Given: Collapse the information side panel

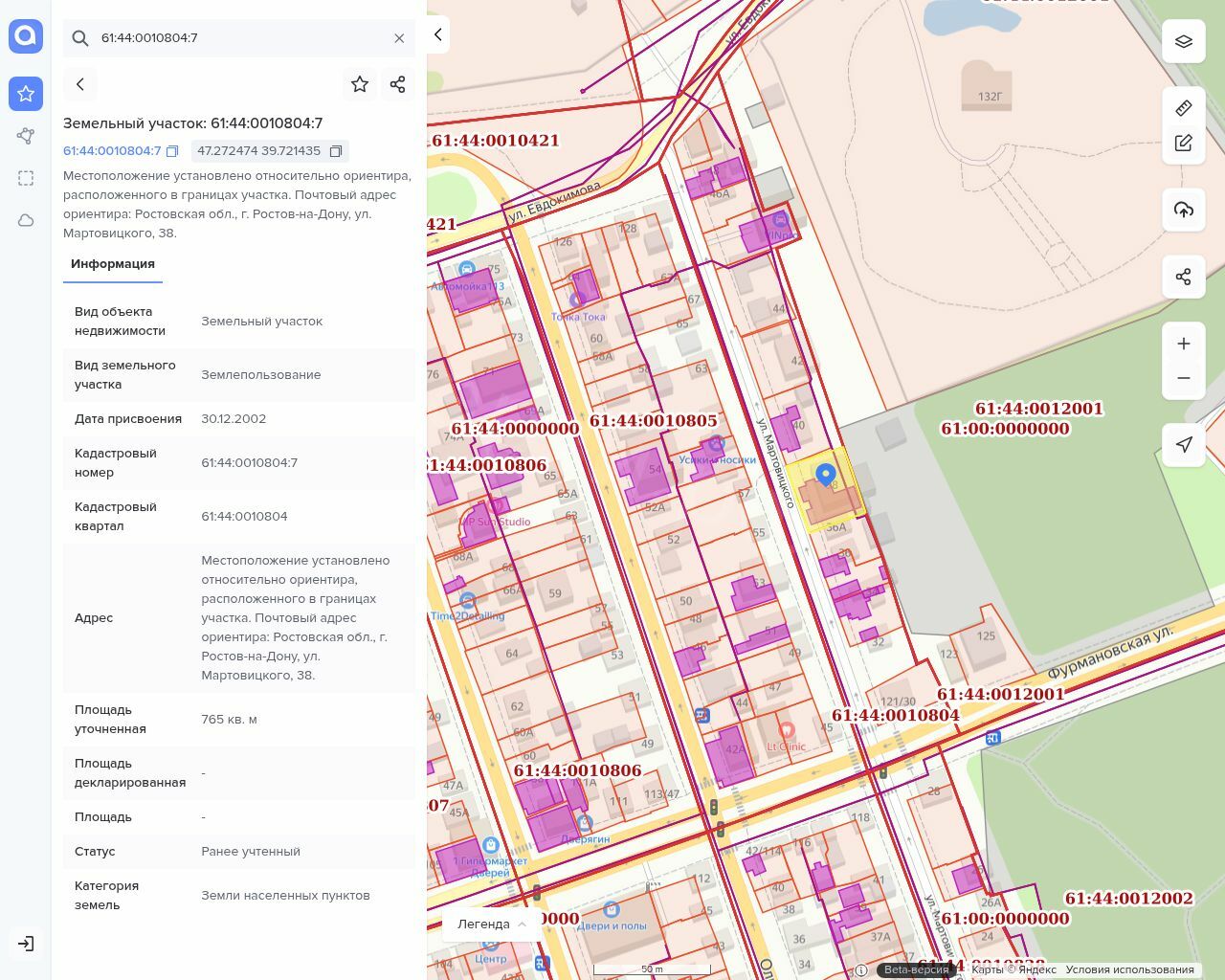Looking at the screenshot, I should click(x=437, y=34).
